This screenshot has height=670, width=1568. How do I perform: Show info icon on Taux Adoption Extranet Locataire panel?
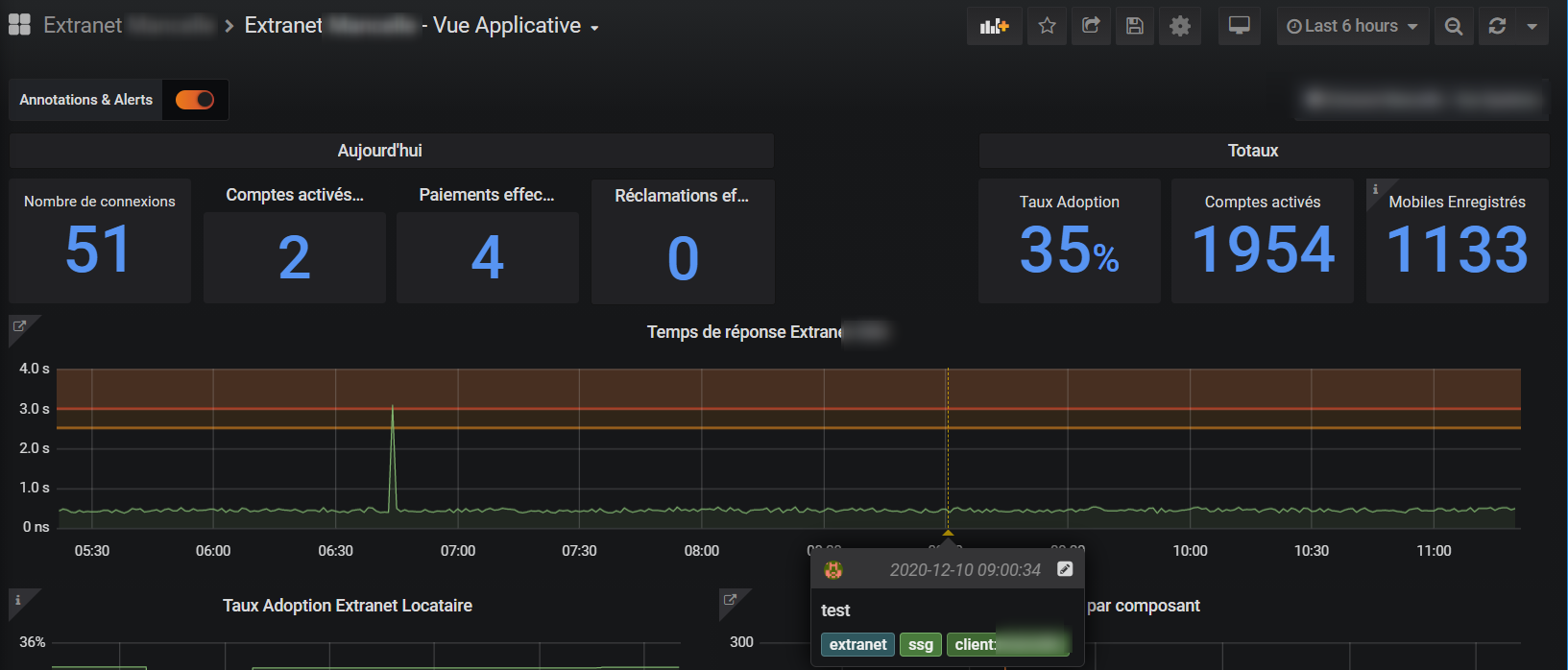tap(17, 600)
